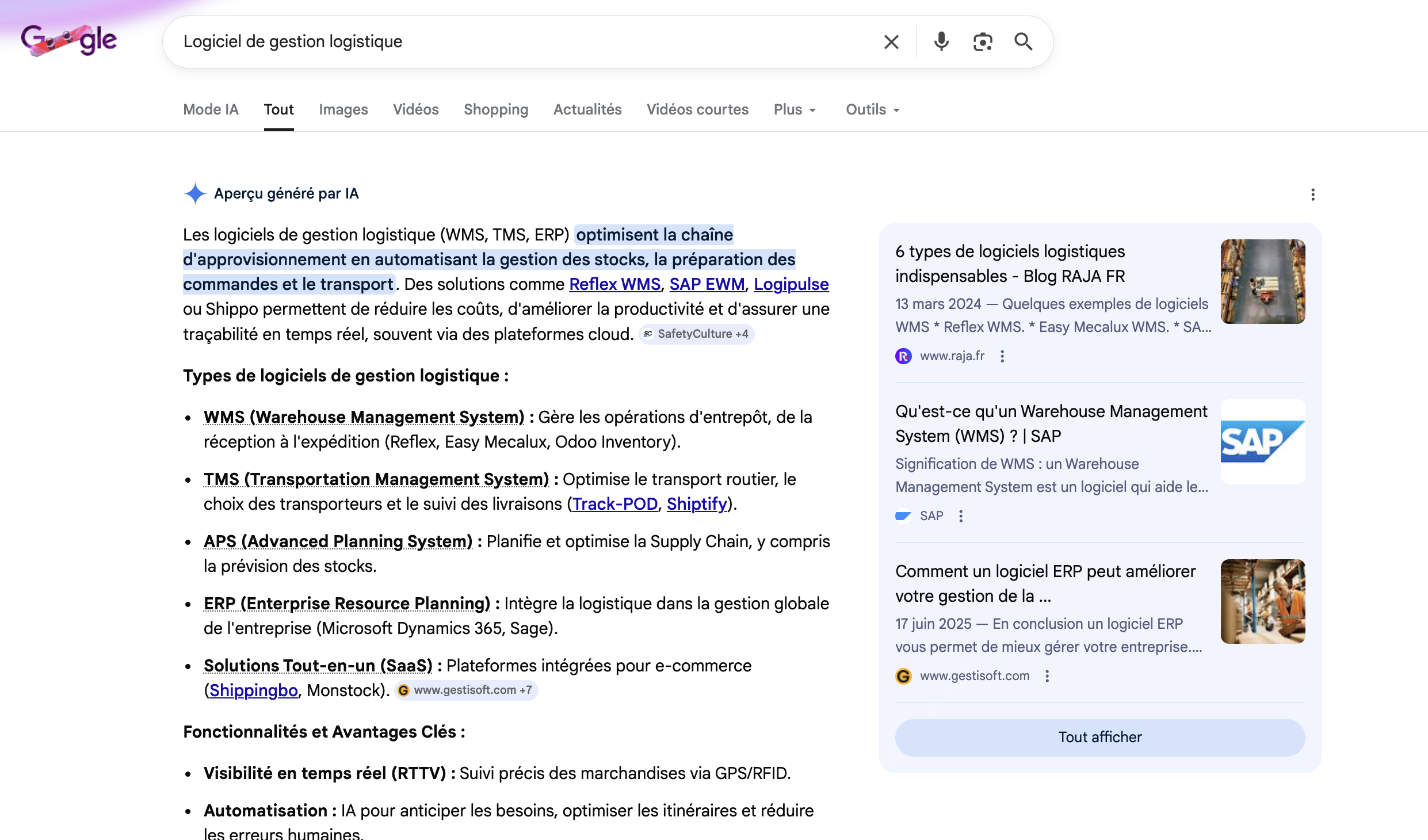The height and width of the screenshot is (840, 1428).
Task: Click the Google doodle logo
Action: click(x=69, y=40)
